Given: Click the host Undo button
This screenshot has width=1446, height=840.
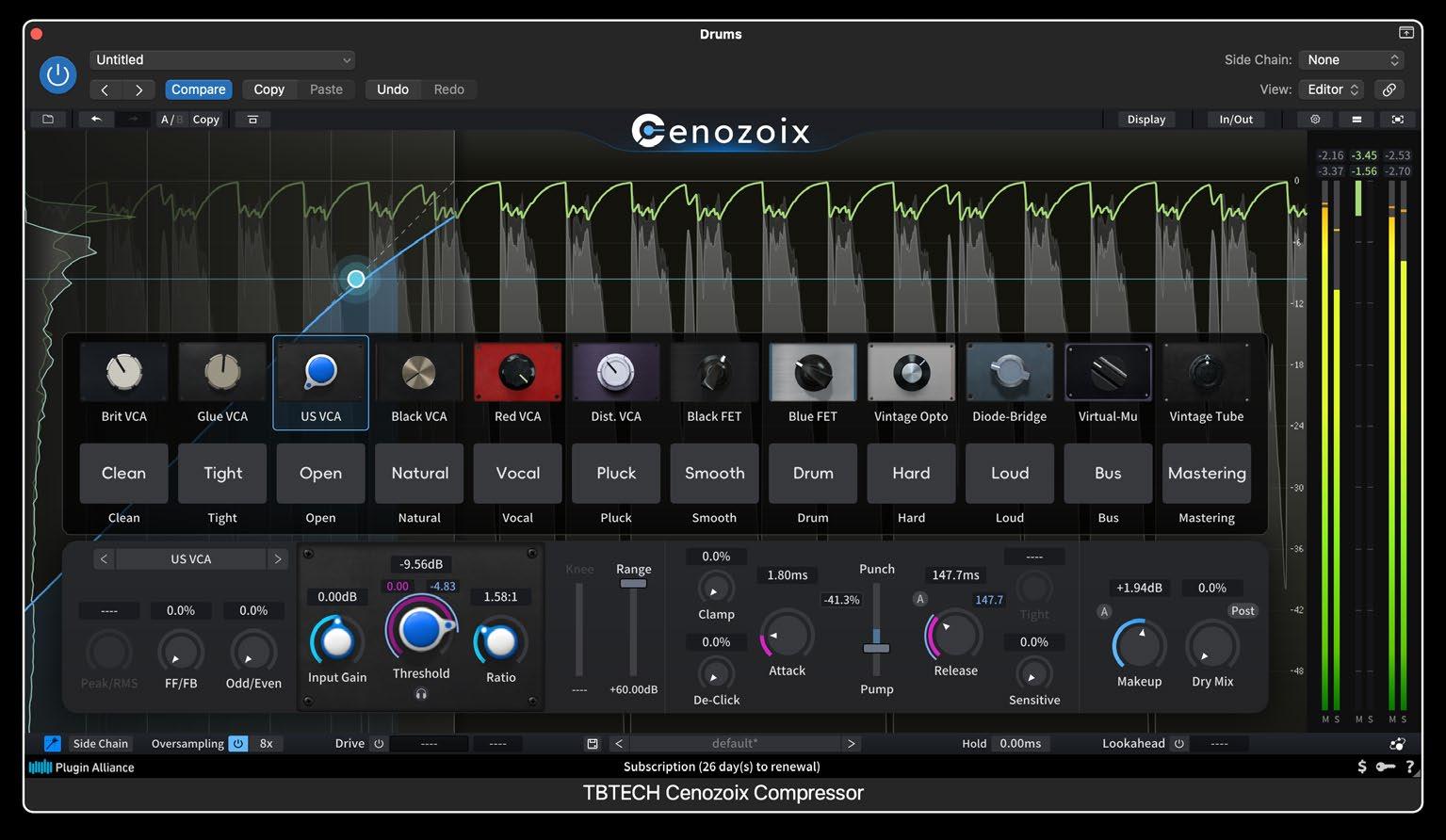Looking at the screenshot, I should [x=393, y=89].
